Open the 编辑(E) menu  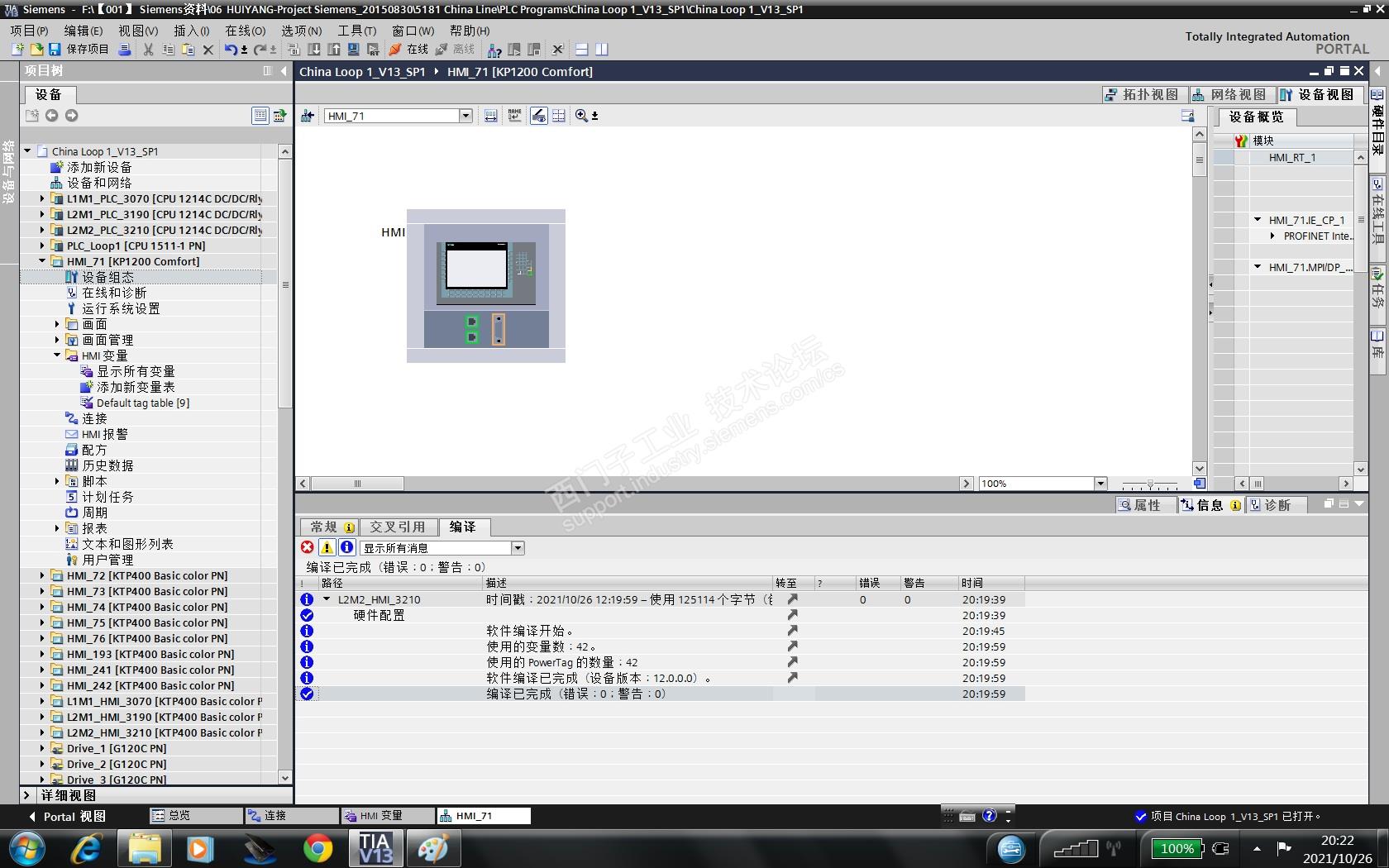click(84, 31)
